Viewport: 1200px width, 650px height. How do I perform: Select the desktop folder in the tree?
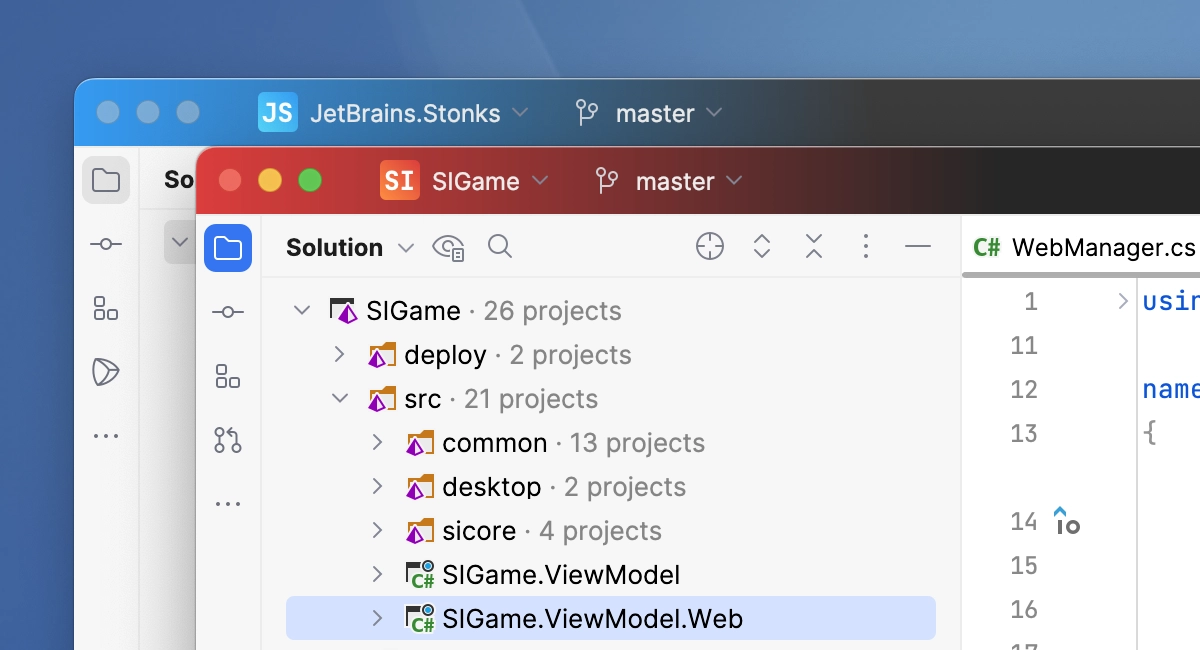(x=611, y=487)
